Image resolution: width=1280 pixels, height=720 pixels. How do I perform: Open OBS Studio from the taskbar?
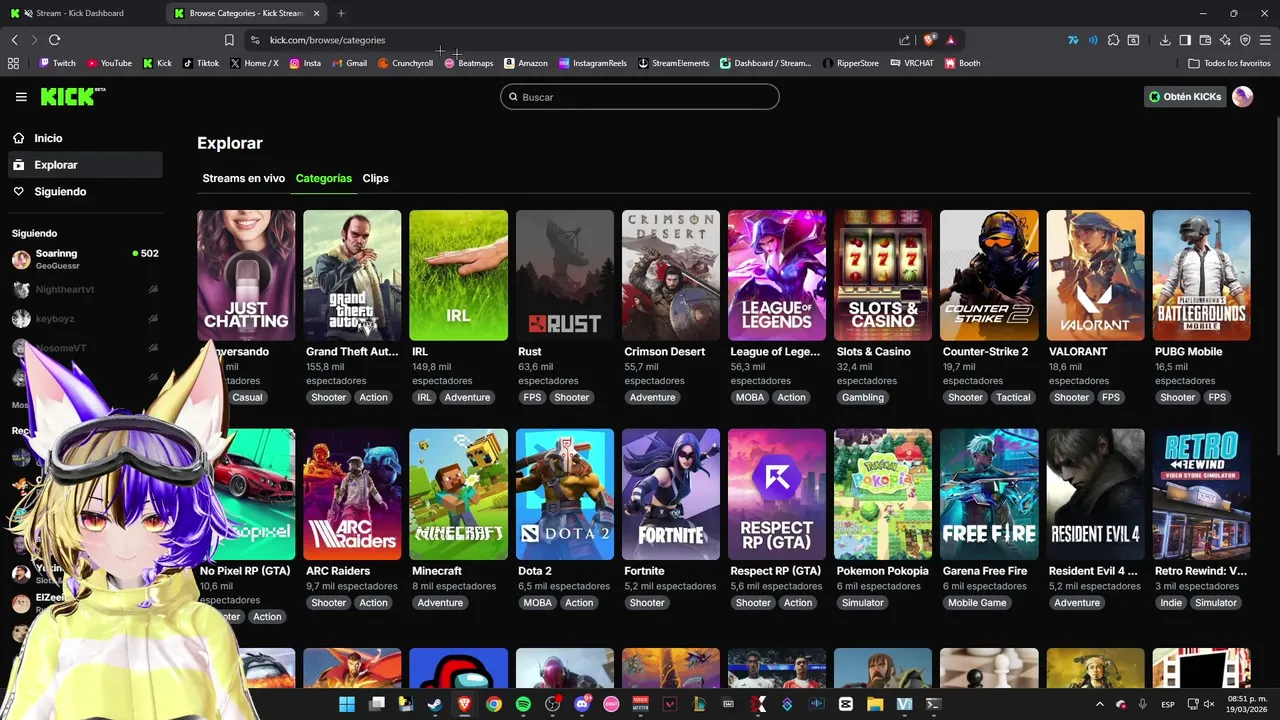(x=552, y=704)
